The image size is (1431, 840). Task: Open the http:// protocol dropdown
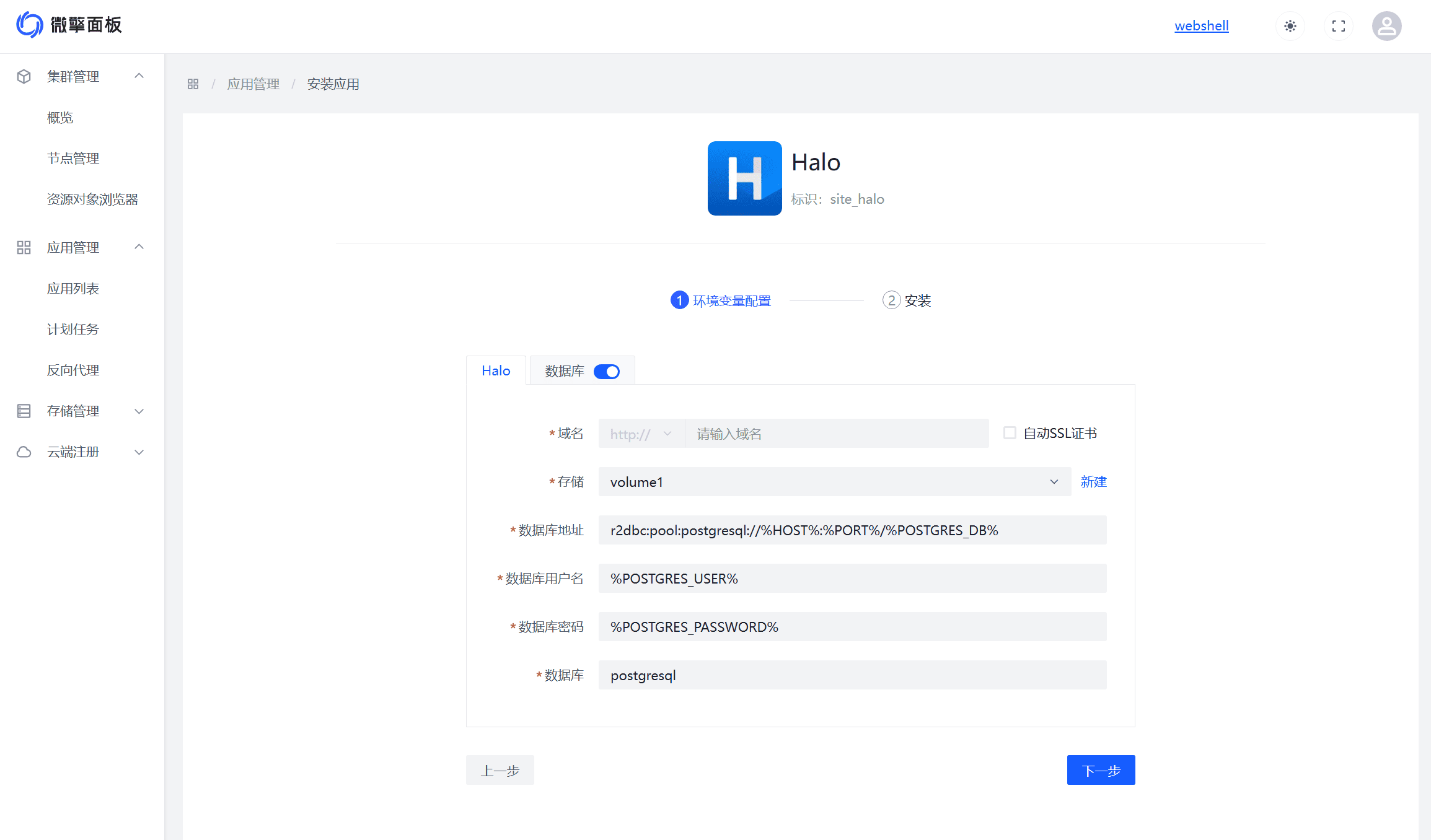point(641,434)
